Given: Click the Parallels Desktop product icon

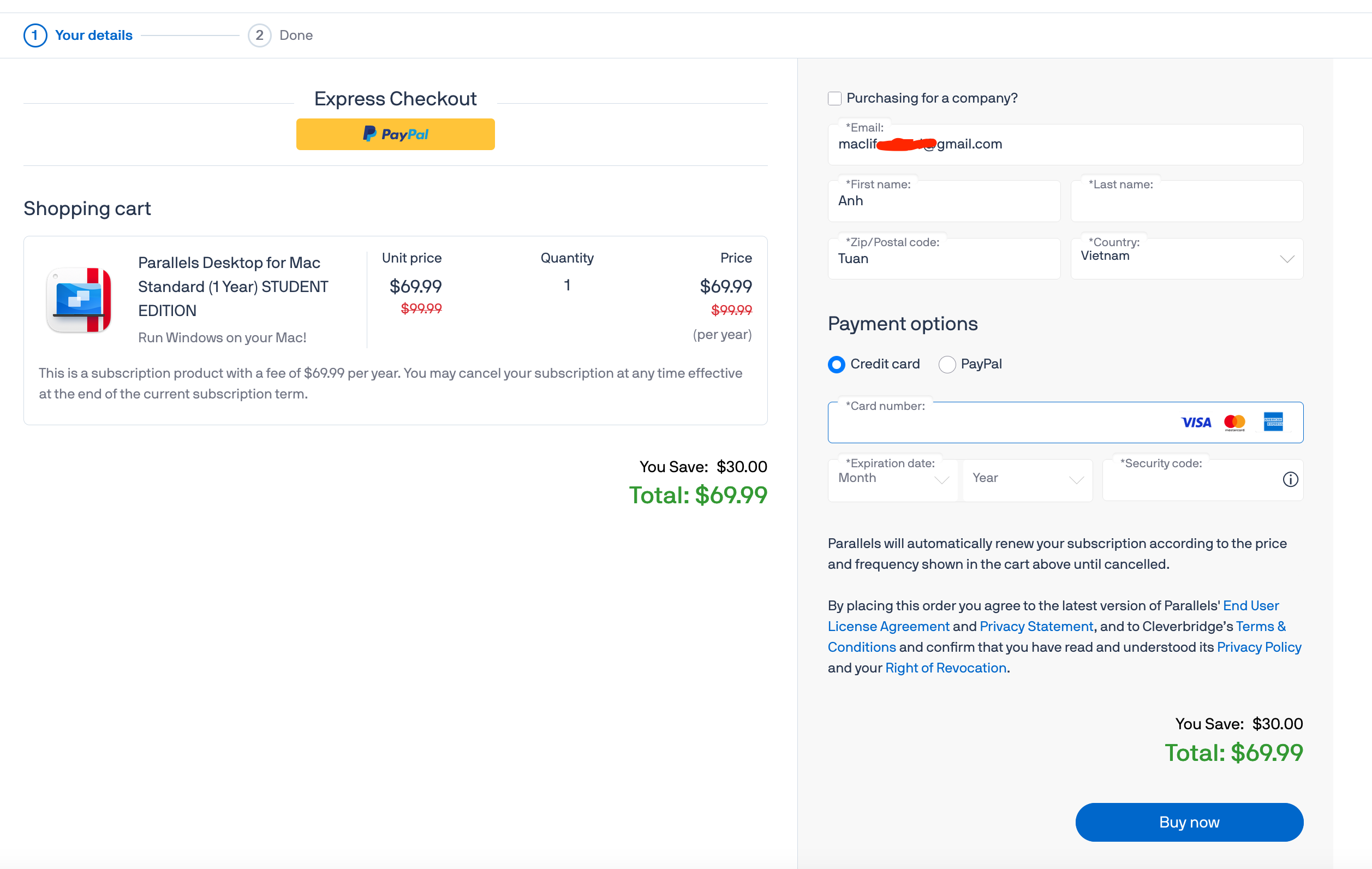Looking at the screenshot, I should (x=79, y=299).
